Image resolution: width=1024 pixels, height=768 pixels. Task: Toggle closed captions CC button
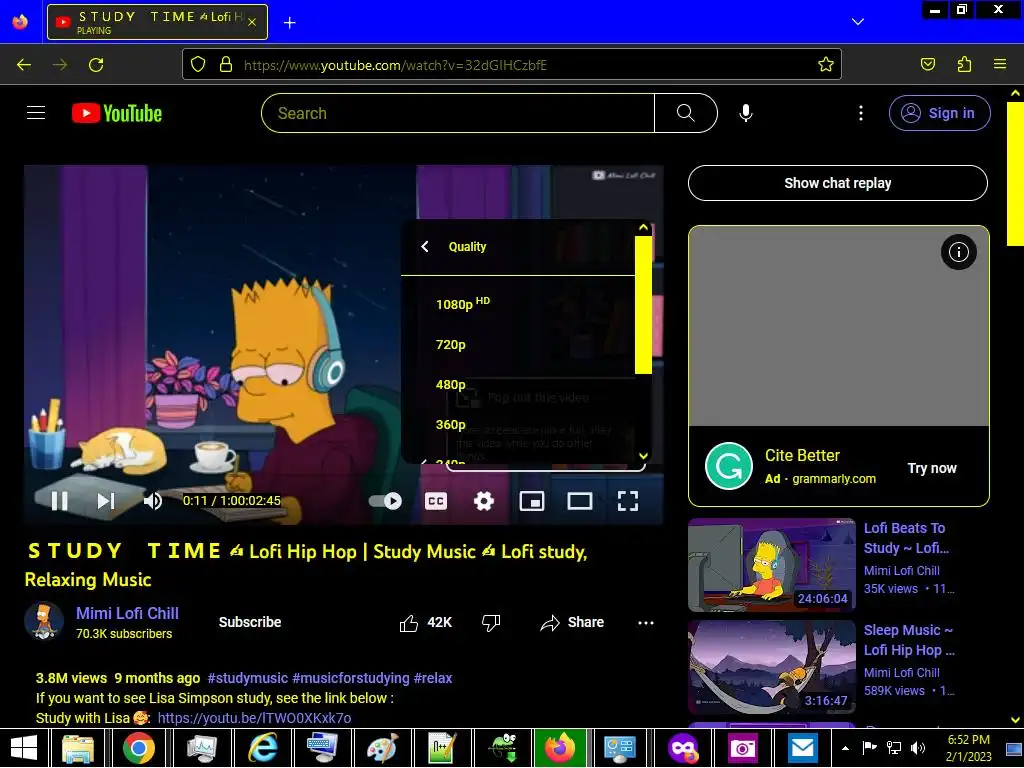point(436,501)
